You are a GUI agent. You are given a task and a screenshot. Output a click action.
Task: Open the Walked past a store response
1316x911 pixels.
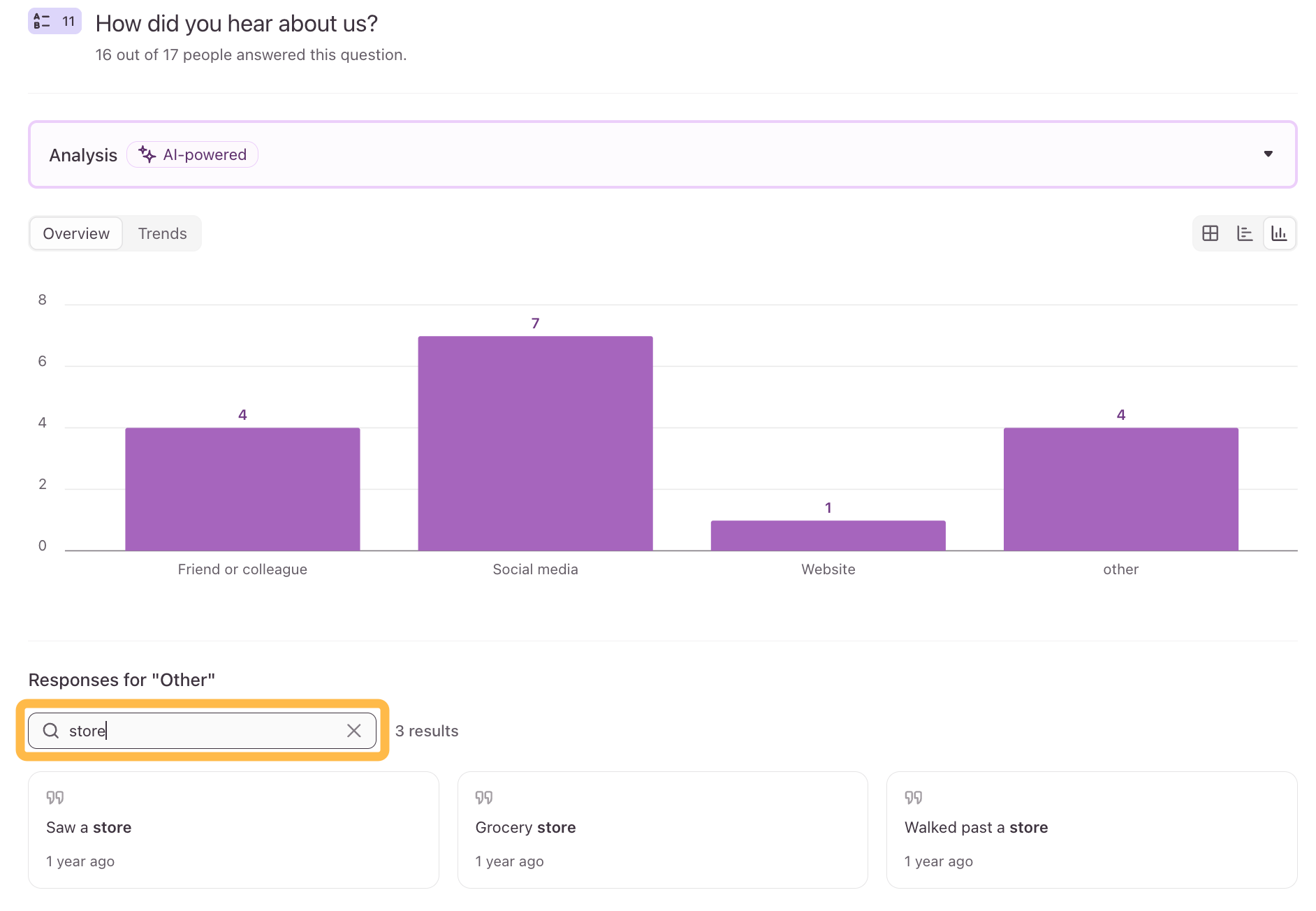1092,830
